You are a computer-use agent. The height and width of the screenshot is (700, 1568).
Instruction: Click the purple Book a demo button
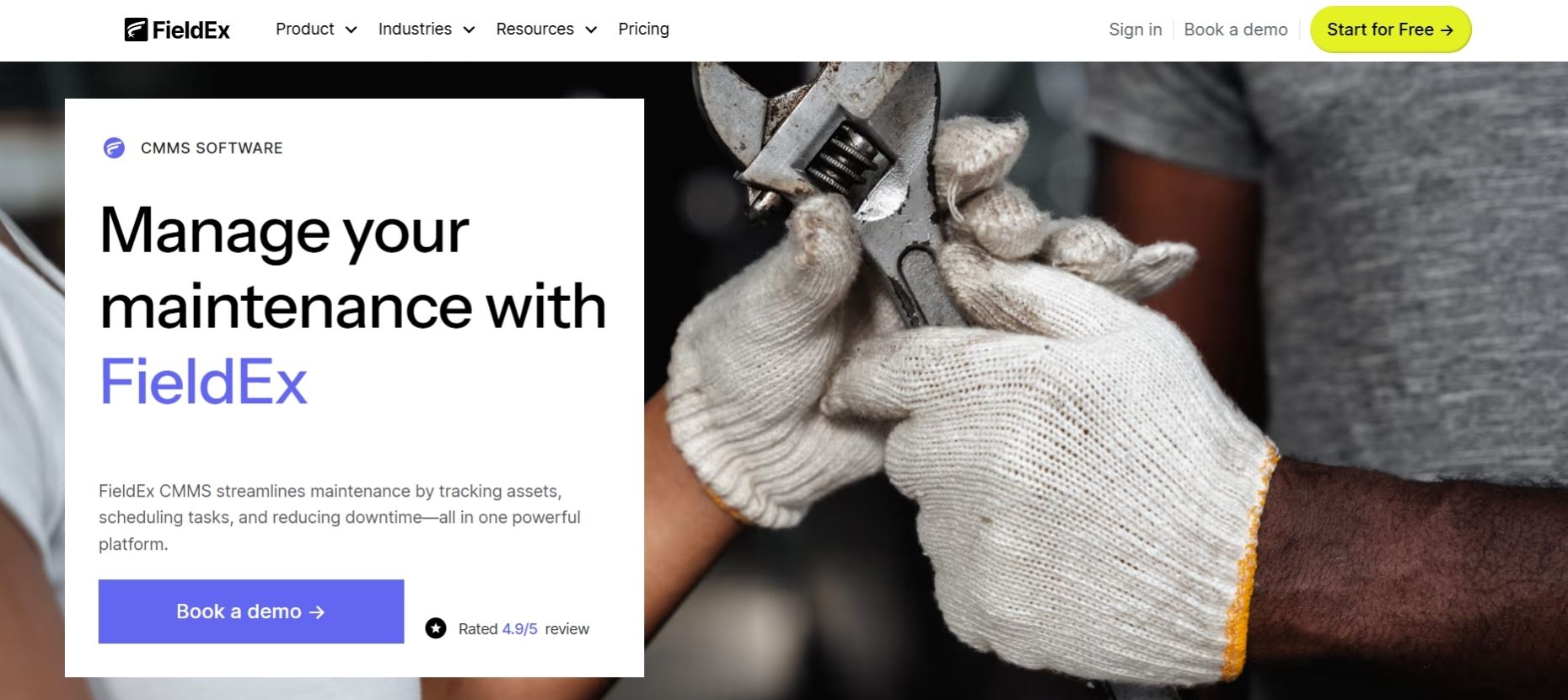pos(251,611)
